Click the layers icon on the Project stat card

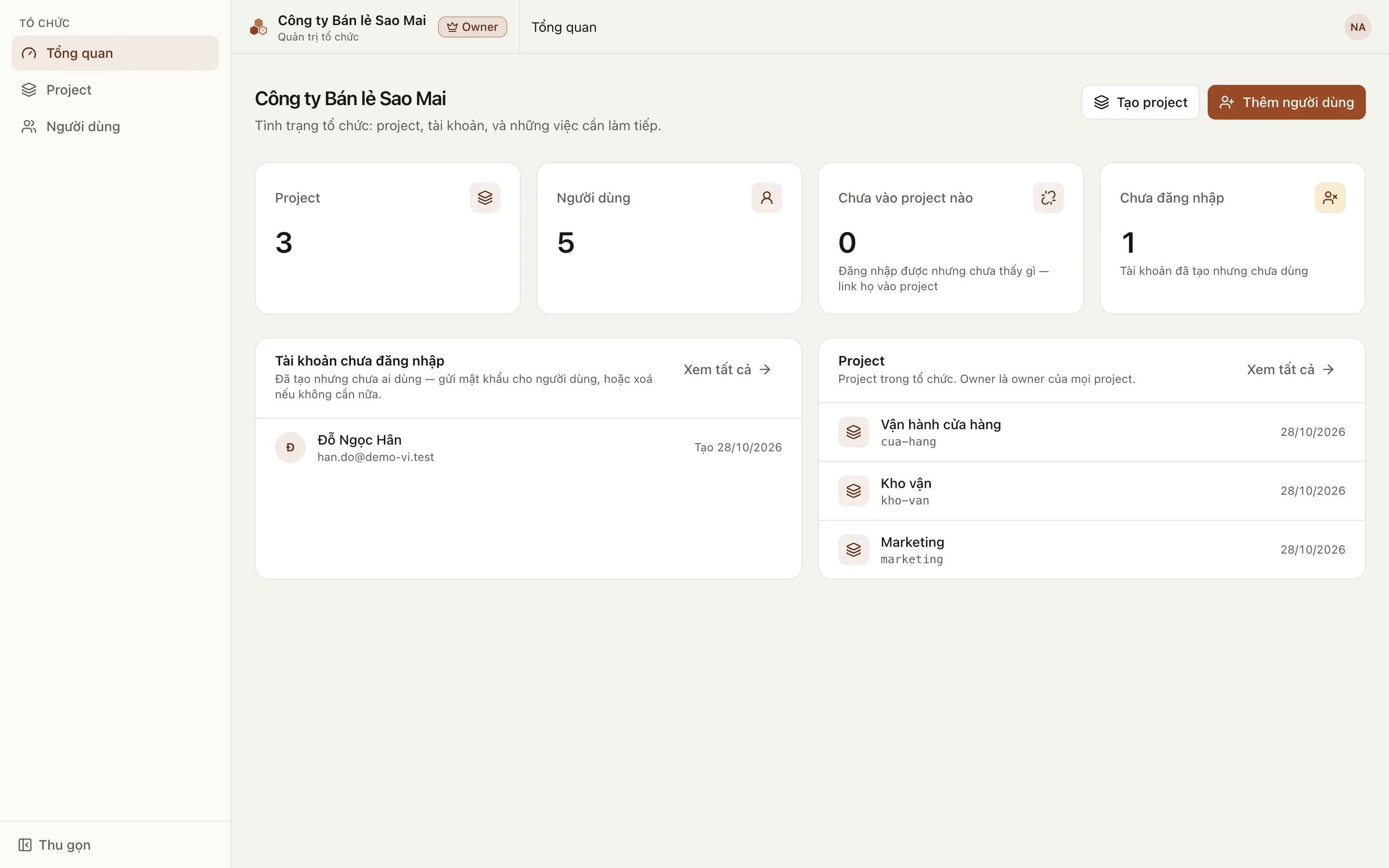tap(485, 198)
